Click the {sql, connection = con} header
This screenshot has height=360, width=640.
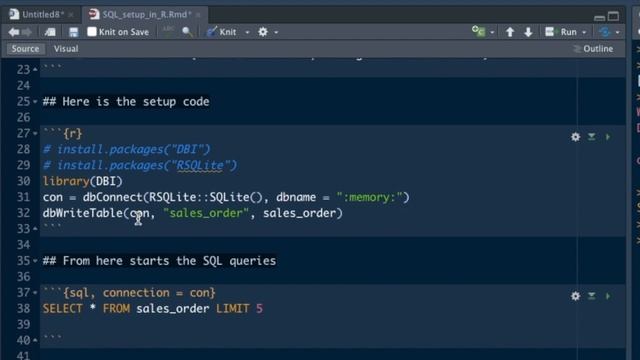pos(139,293)
